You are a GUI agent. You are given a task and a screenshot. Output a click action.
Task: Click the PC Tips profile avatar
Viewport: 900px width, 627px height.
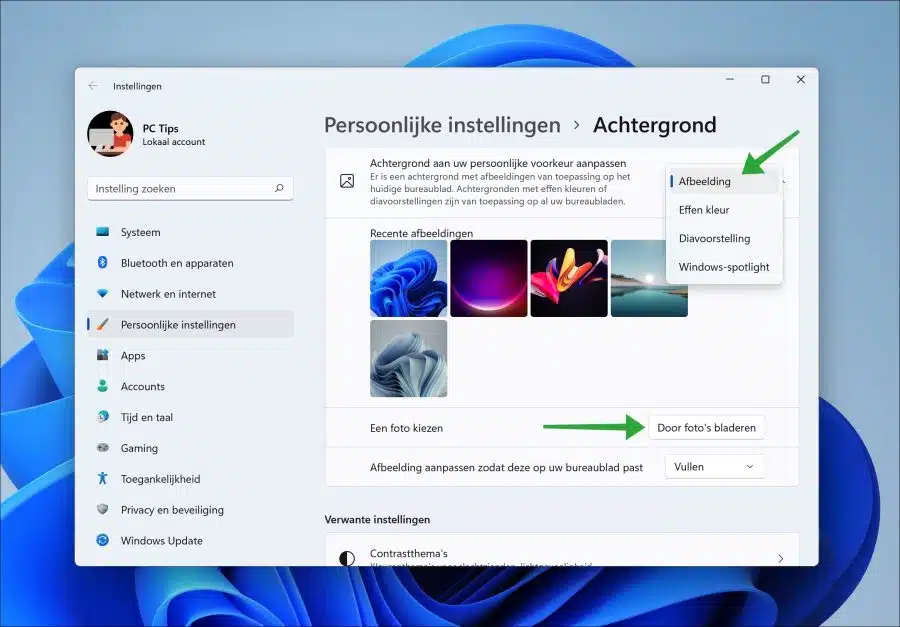[110, 134]
